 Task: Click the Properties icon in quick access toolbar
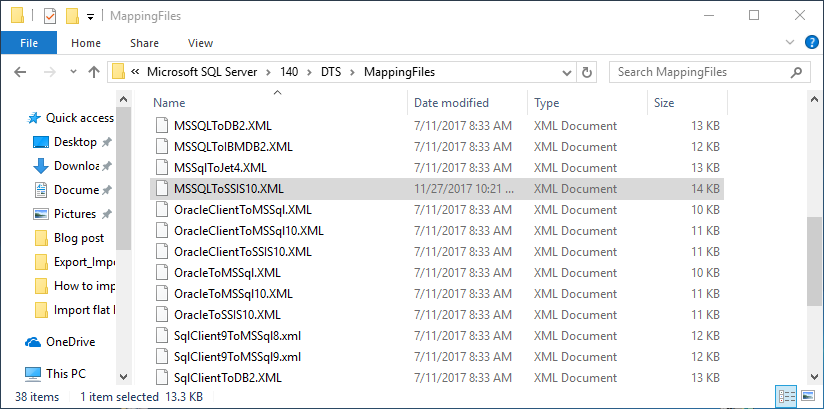[50, 15]
